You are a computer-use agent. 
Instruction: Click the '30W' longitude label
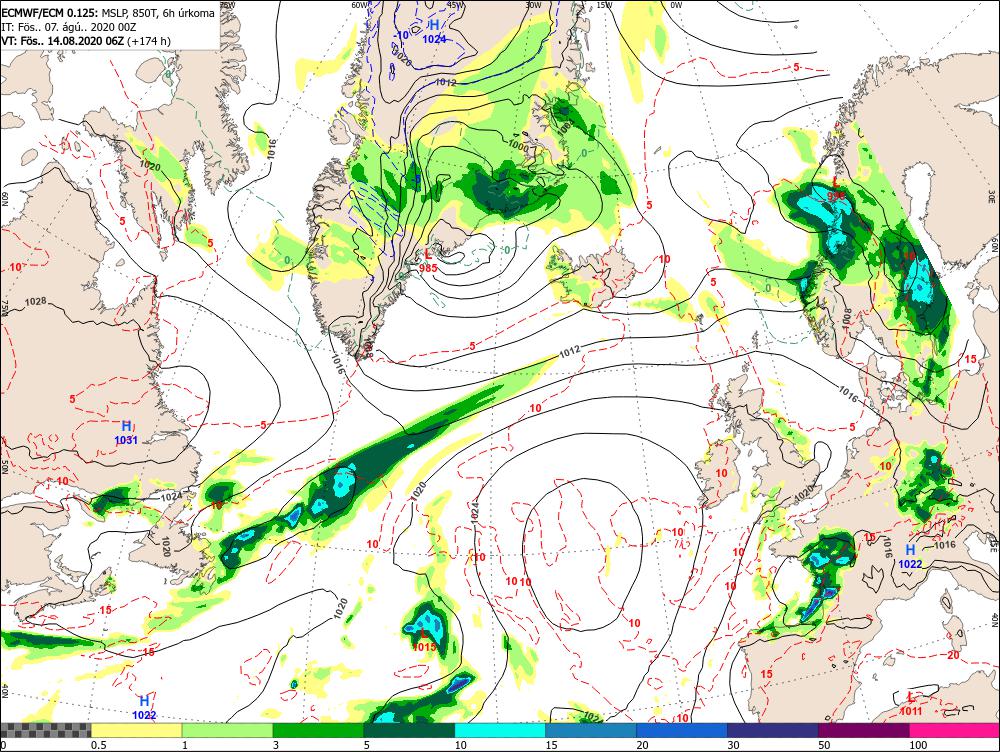[533, 6]
